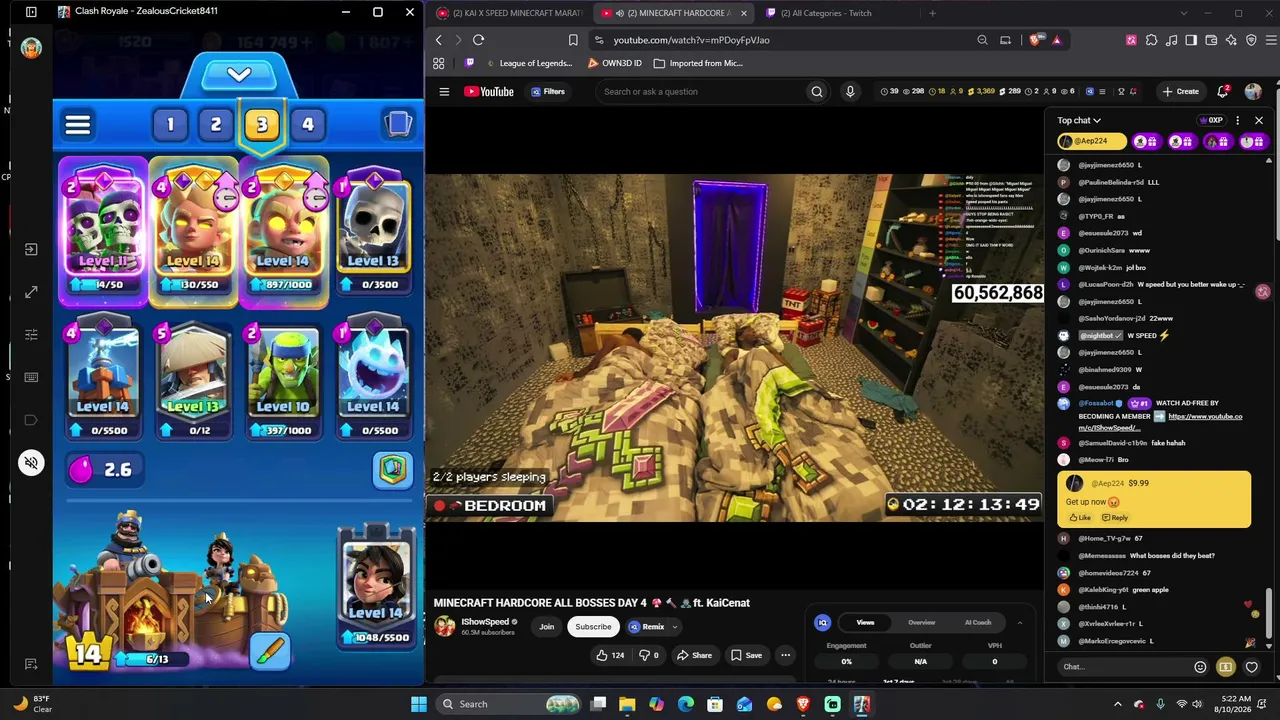Like the video with 124 likes
1280x720 pixels.
(x=610, y=656)
